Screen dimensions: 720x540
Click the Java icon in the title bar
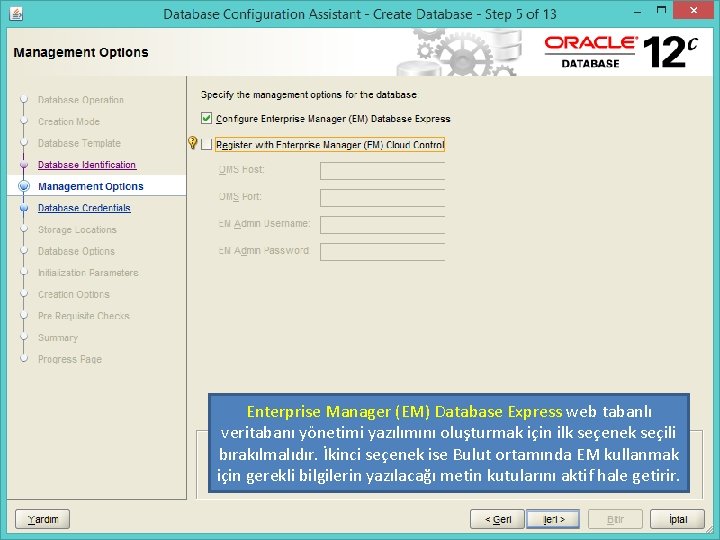16,14
